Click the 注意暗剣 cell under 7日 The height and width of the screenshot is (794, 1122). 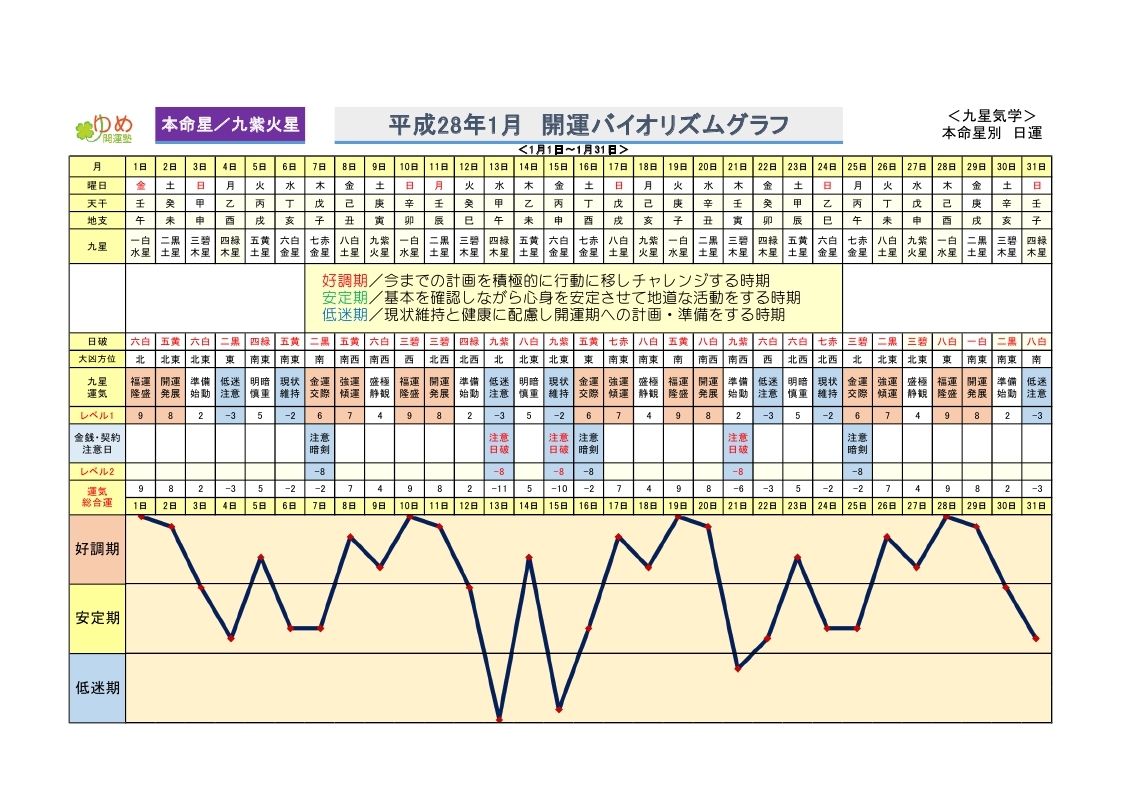[320, 443]
